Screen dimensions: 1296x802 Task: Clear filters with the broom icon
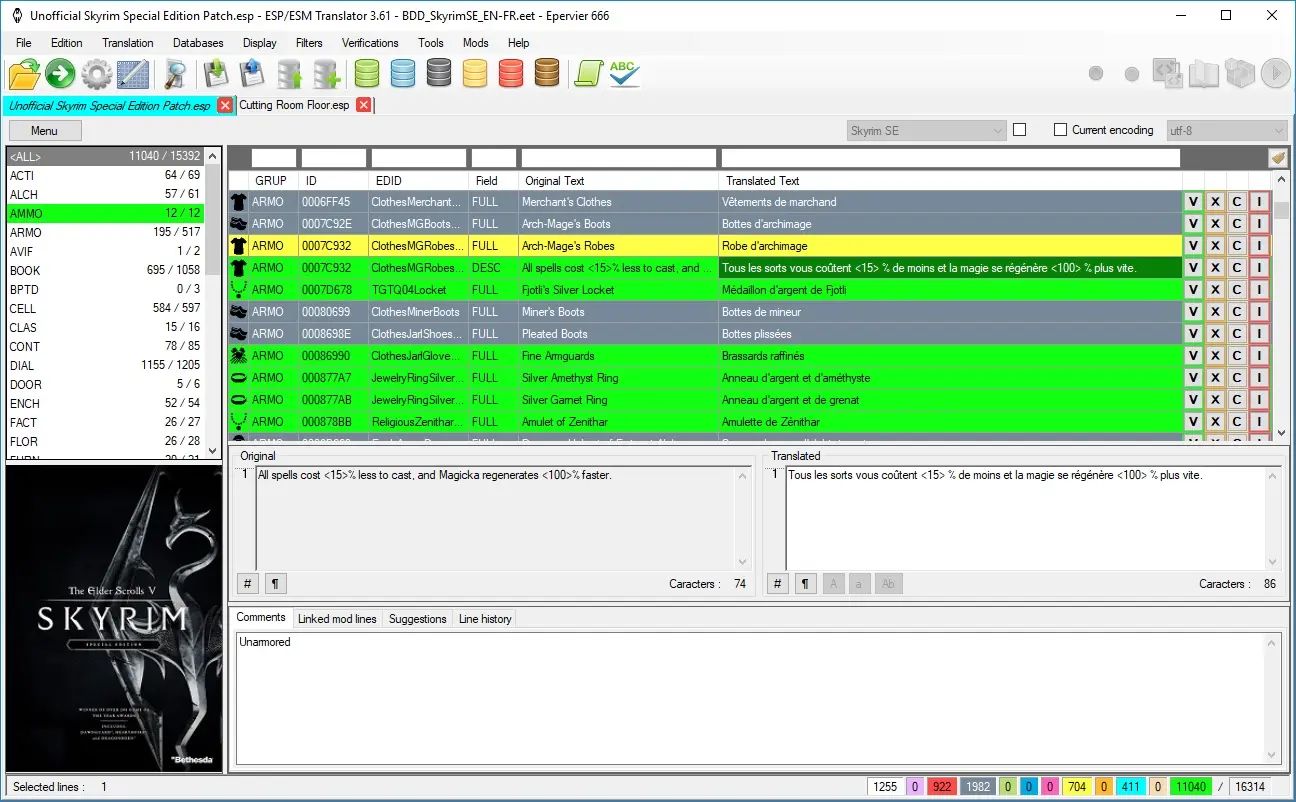[1277, 158]
